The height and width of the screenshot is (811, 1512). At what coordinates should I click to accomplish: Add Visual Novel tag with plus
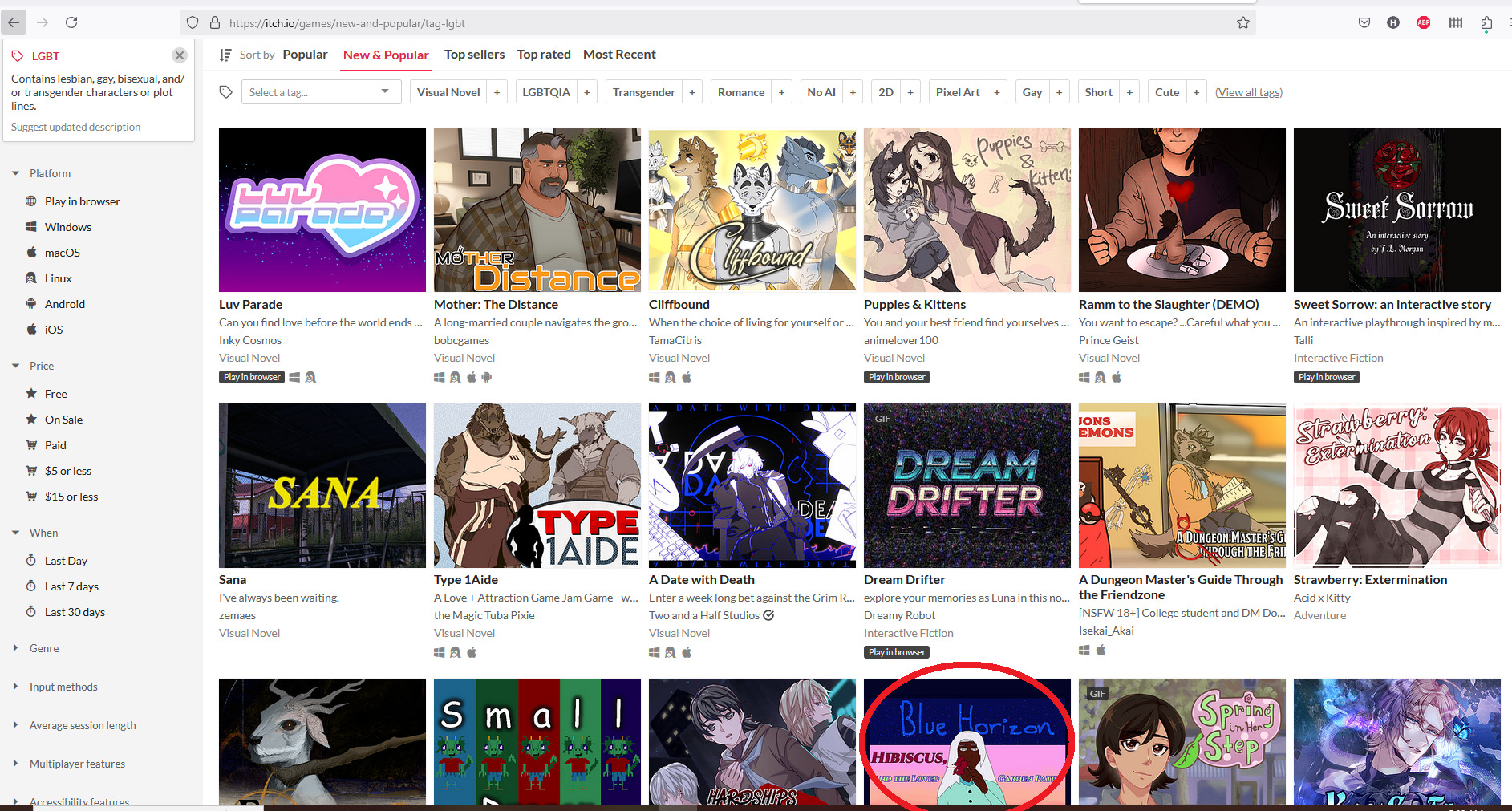(x=497, y=92)
